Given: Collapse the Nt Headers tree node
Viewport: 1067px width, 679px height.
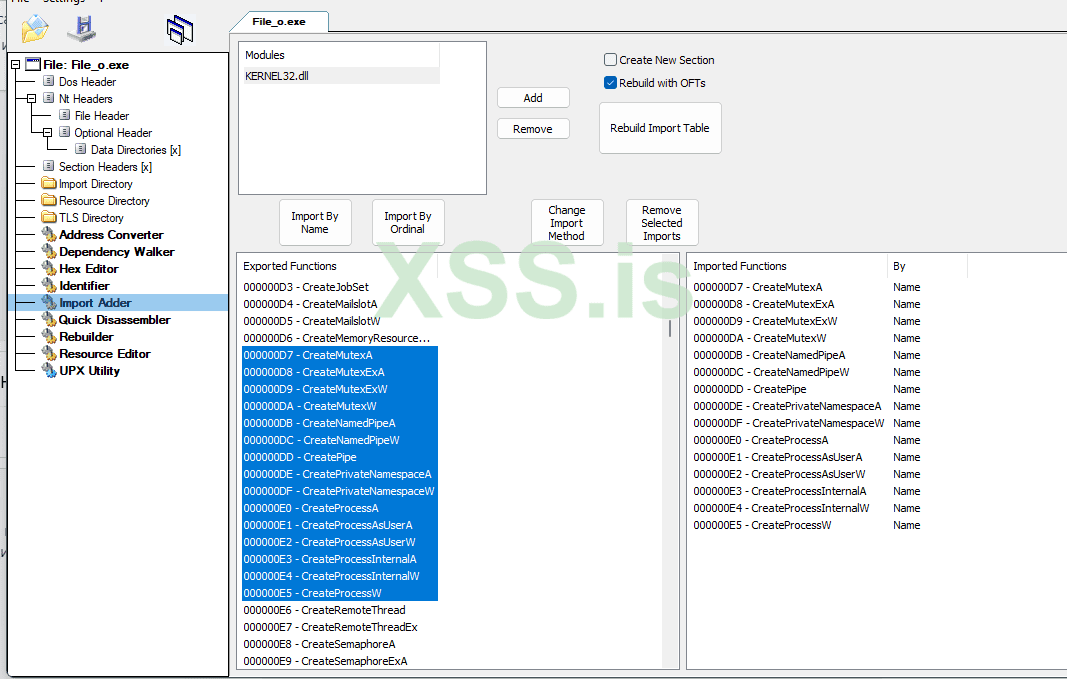Looking at the screenshot, I should [x=31, y=99].
